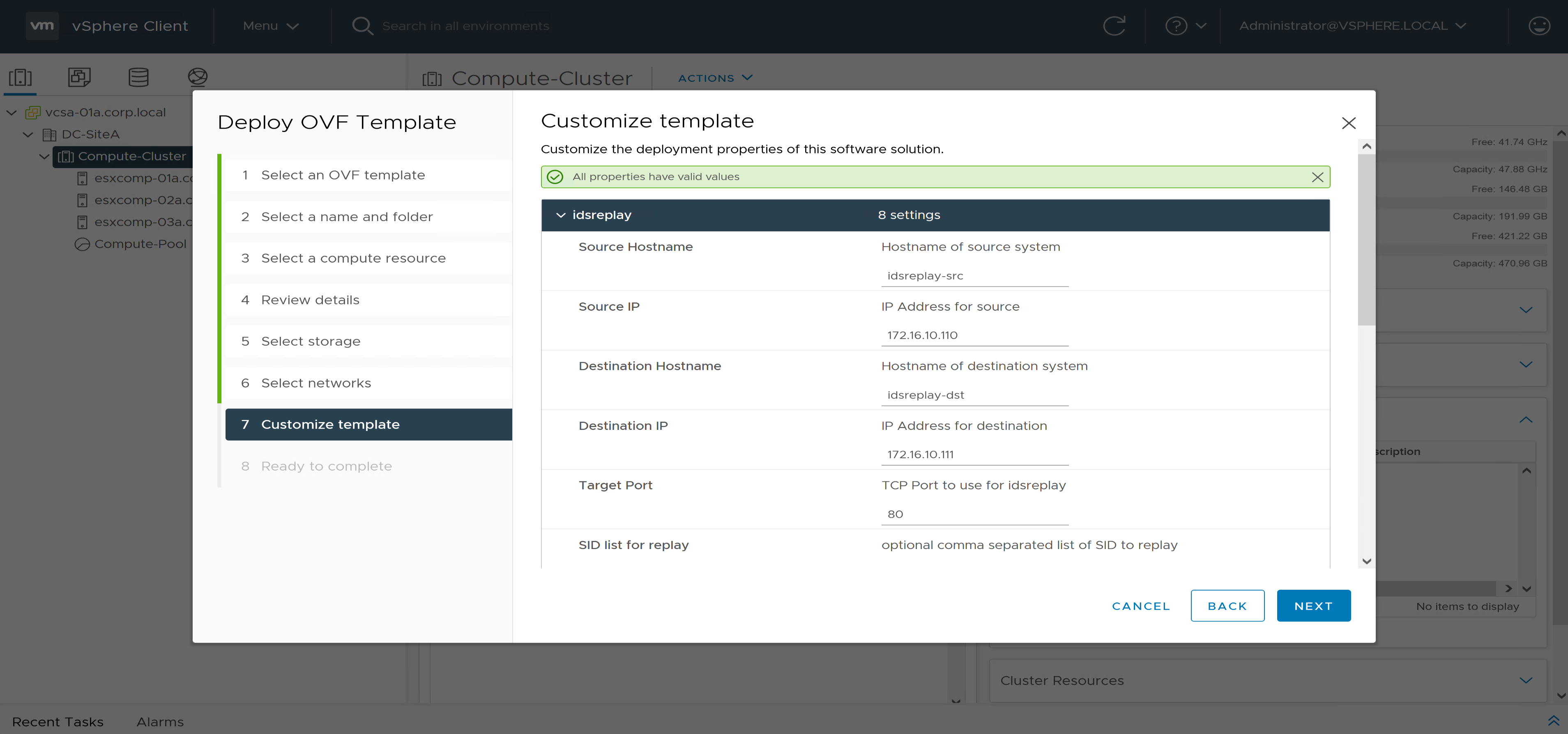This screenshot has width=1568, height=734.
Task: Collapse the DC-SiteA tree node
Action: (28, 135)
